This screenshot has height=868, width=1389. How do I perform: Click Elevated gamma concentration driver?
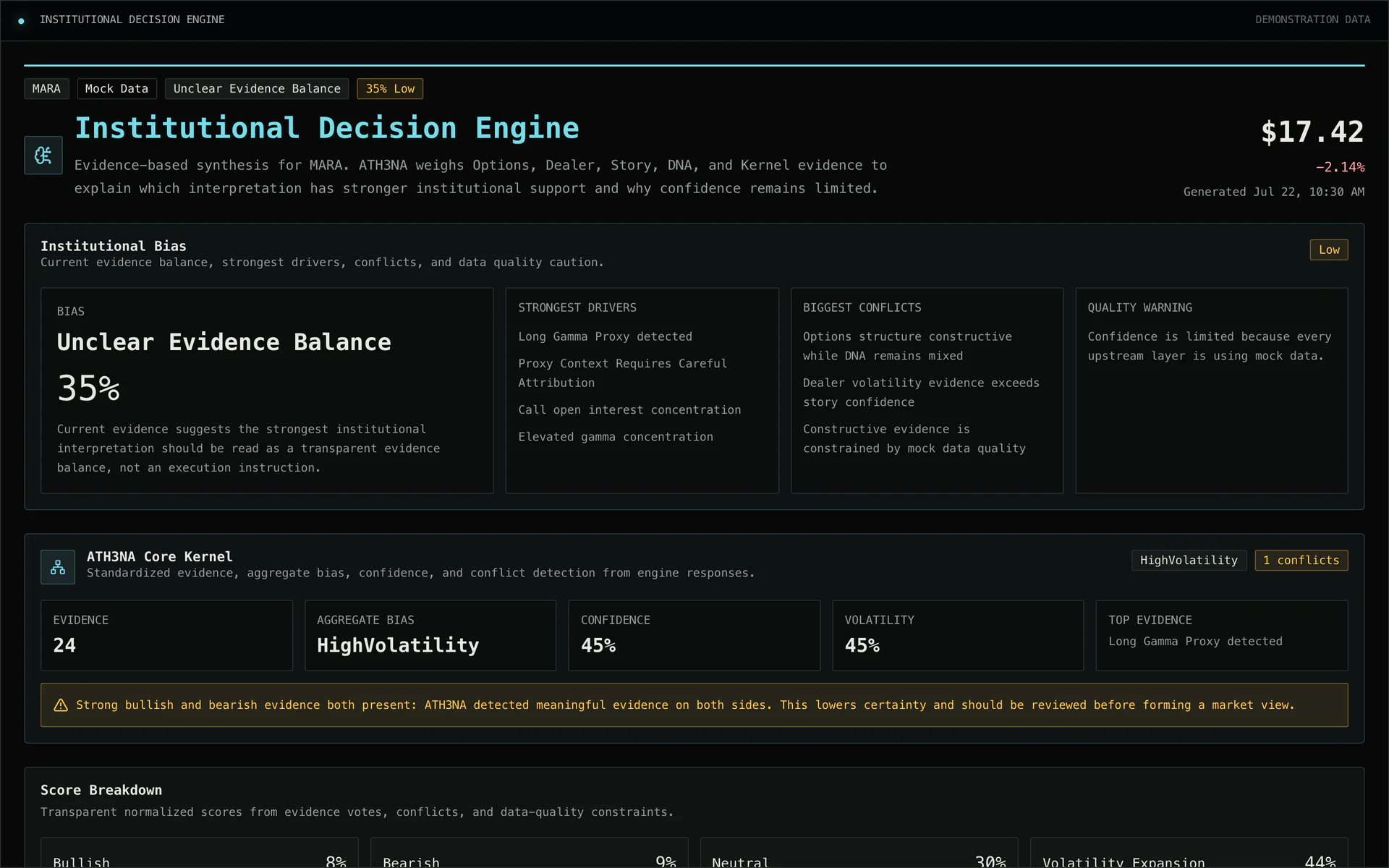pos(616,437)
